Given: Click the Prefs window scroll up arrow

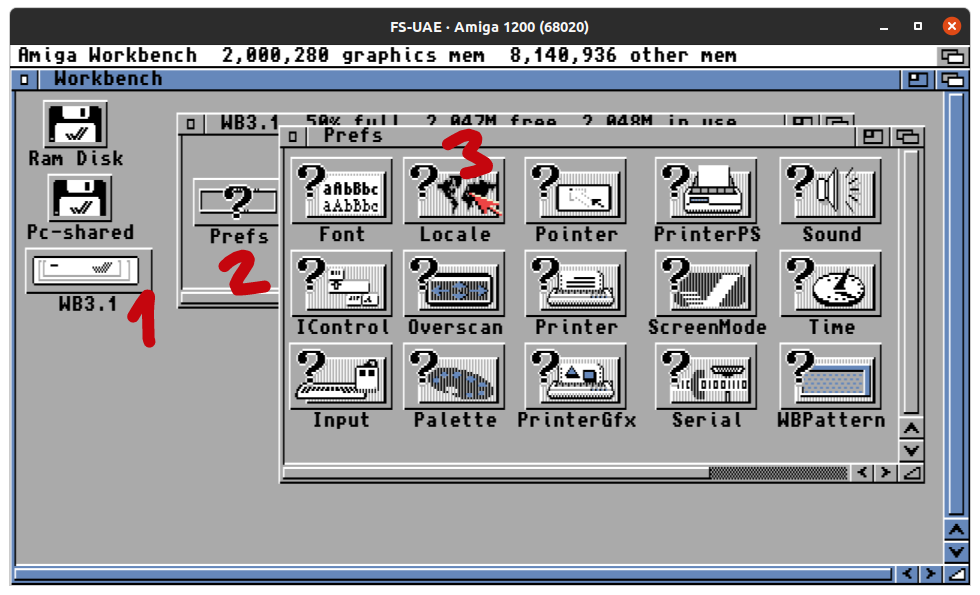Looking at the screenshot, I should 911,429.
